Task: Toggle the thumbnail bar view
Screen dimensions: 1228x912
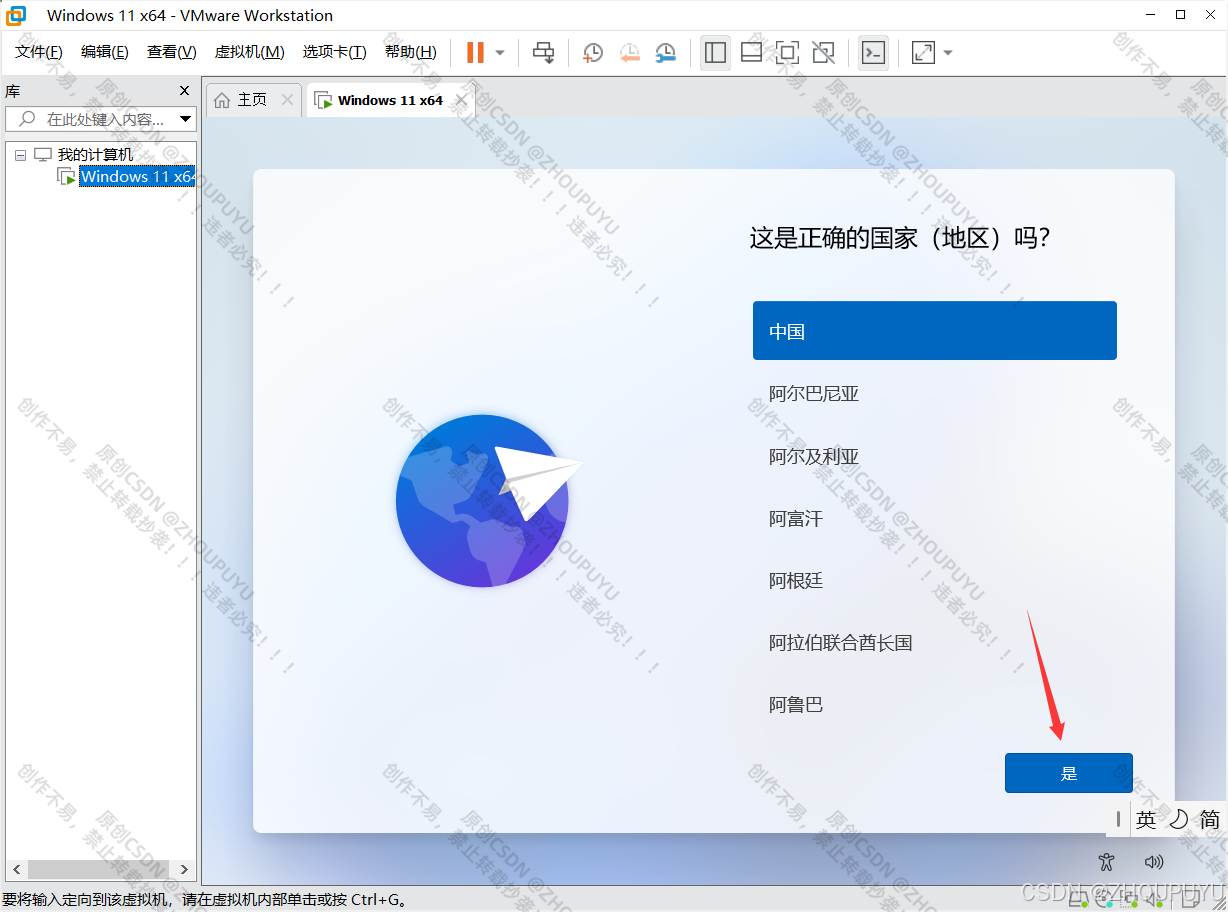Action: 751,53
